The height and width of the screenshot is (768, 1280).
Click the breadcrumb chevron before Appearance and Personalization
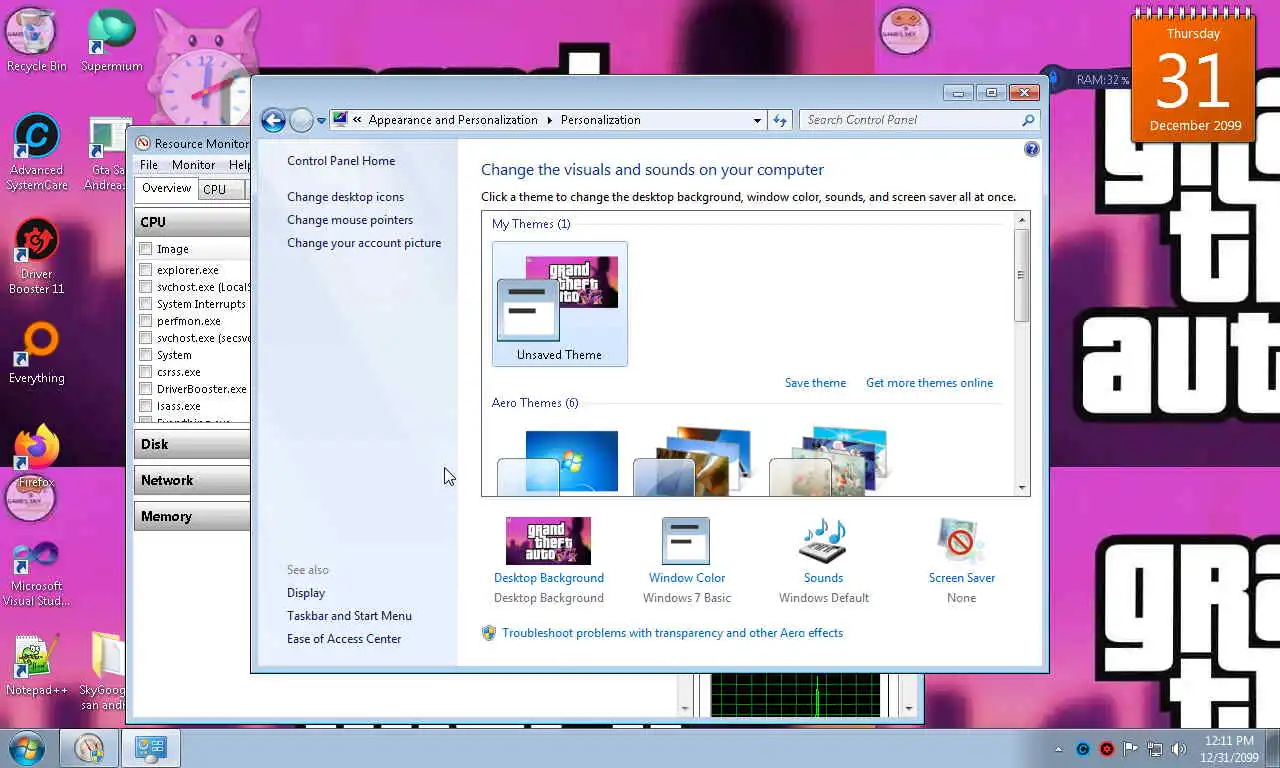(357, 120)
